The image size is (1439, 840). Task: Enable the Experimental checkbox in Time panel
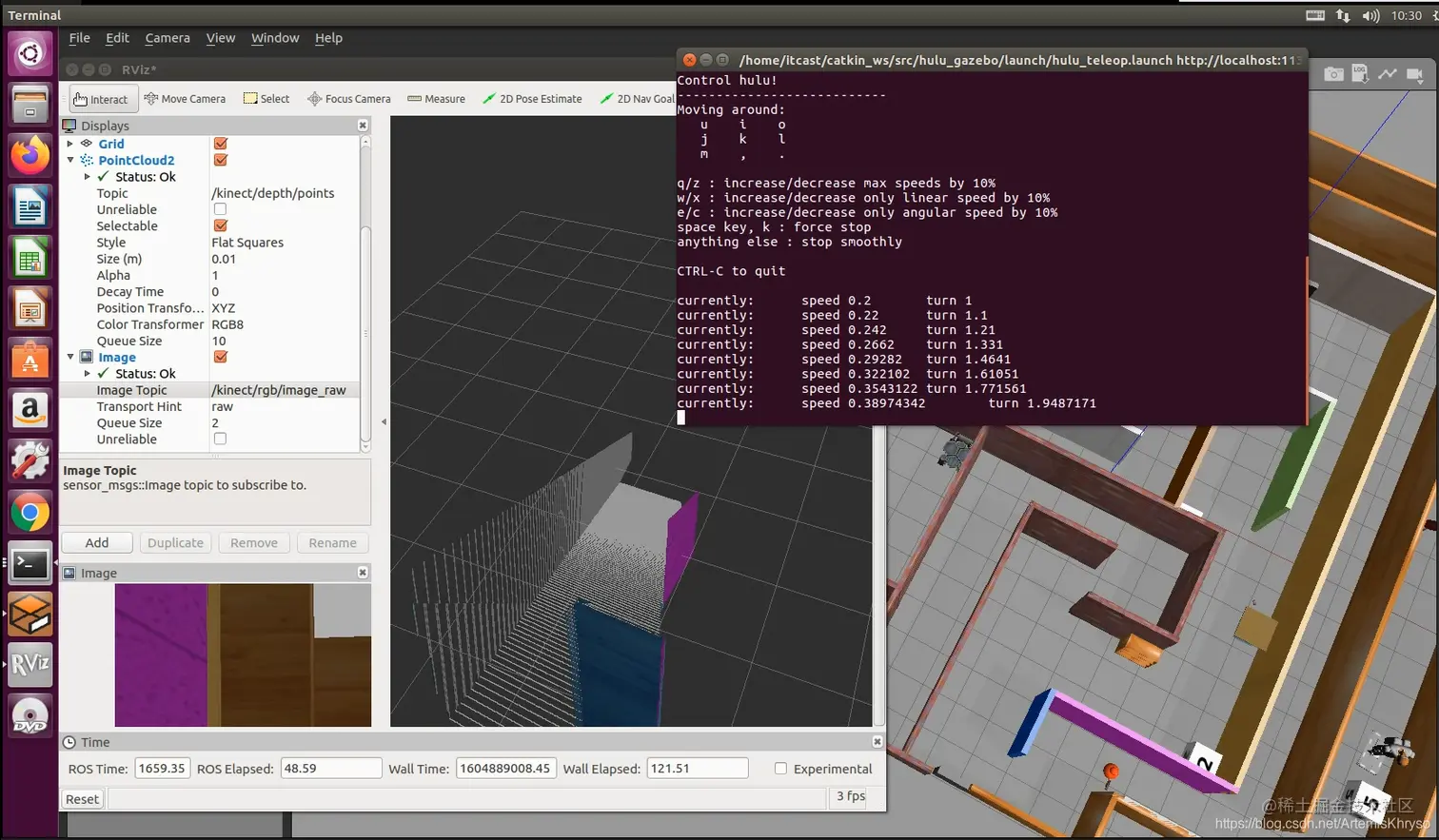pos(780,769)
